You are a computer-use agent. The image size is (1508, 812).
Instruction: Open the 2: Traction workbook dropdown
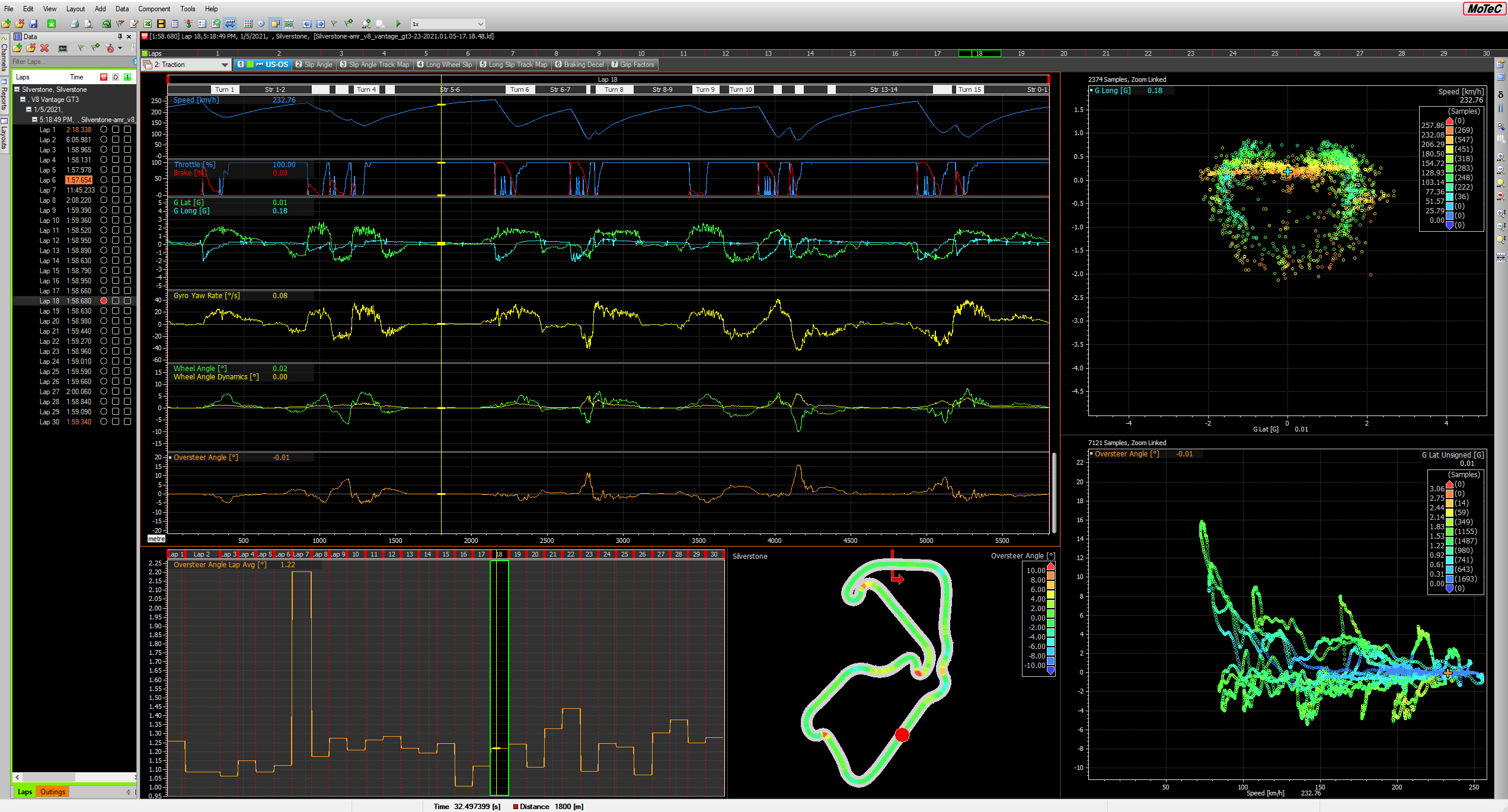(224, 65)
